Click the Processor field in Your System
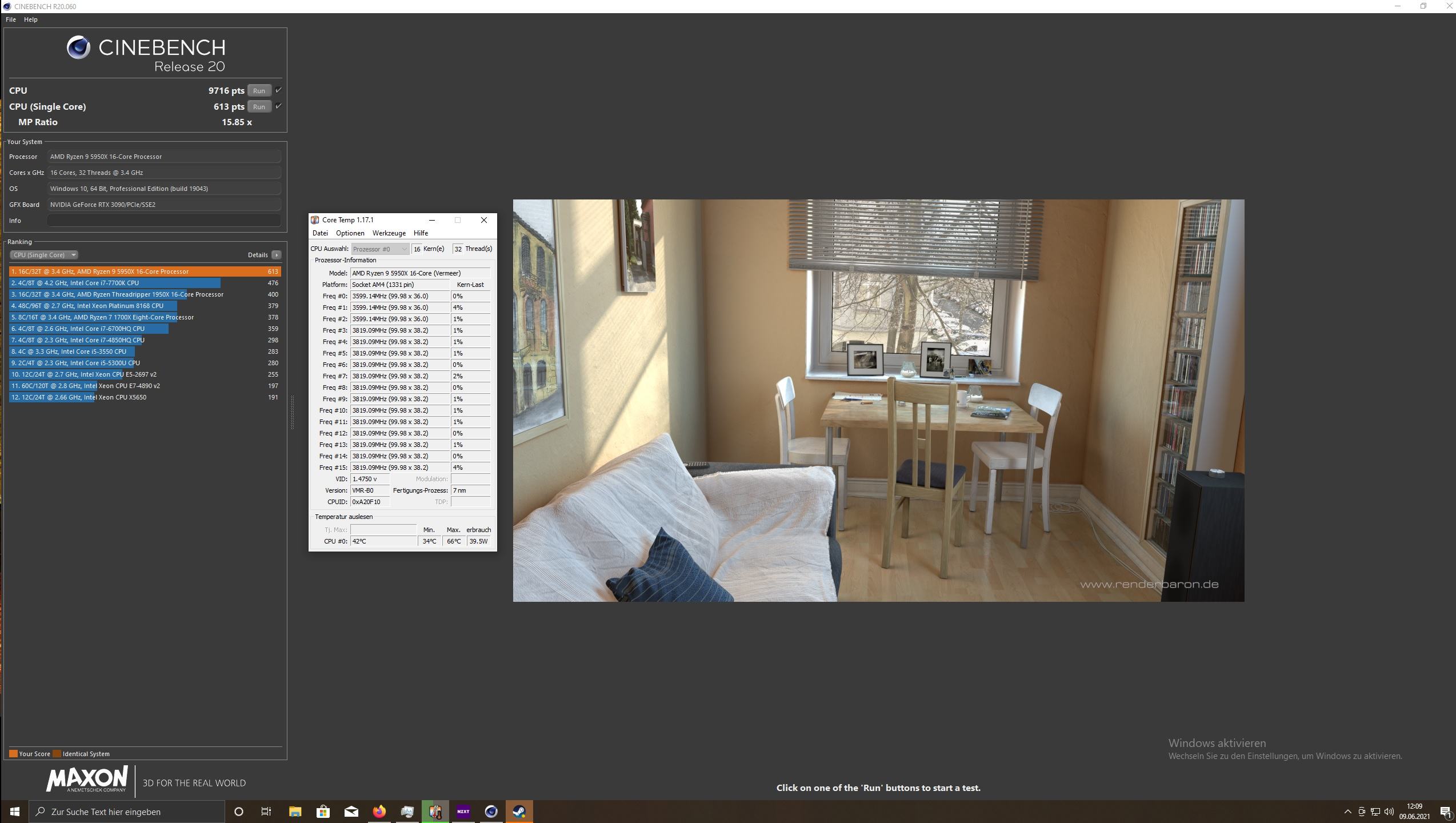Screen dimensions: 1456x823 pos(164,157)
